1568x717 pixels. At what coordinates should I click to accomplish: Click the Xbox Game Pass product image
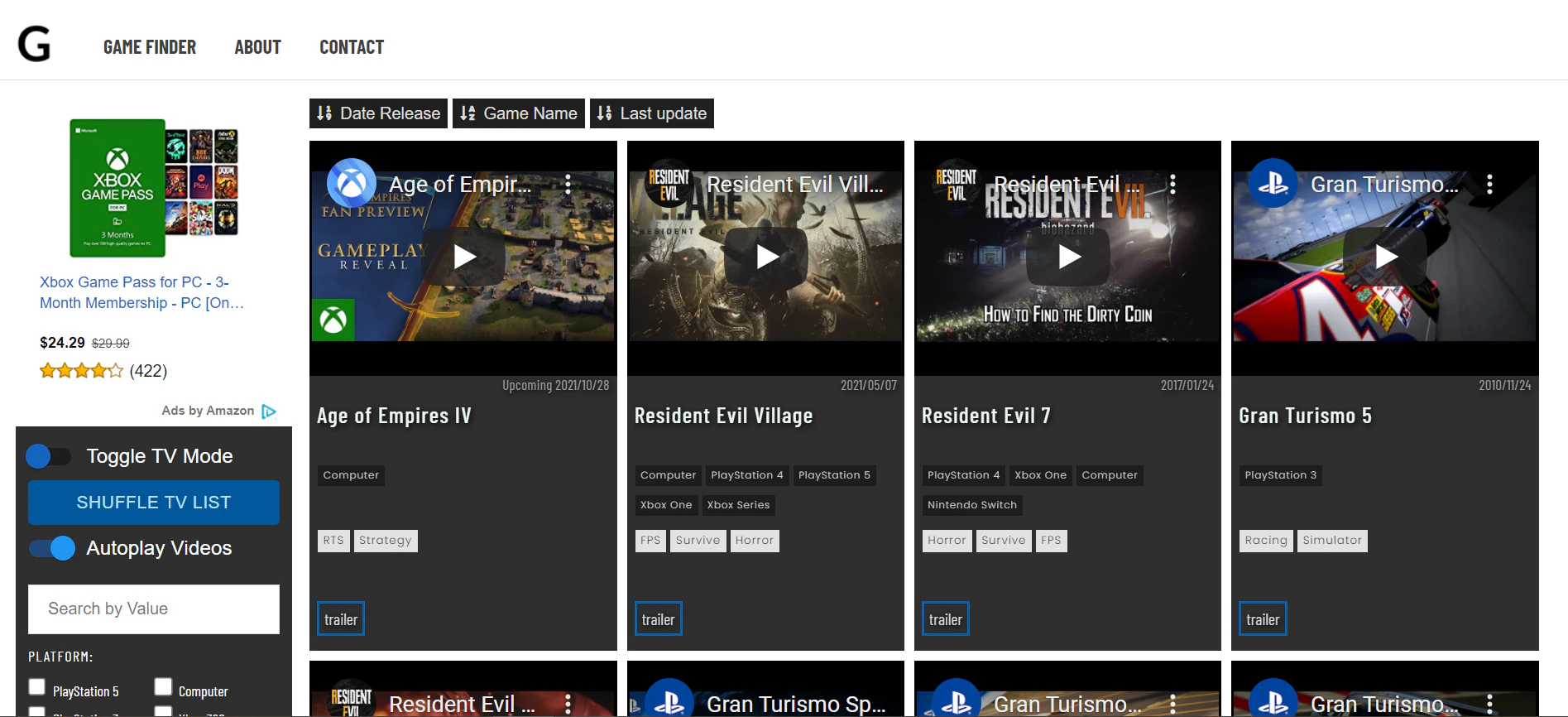tap(154, 188)
